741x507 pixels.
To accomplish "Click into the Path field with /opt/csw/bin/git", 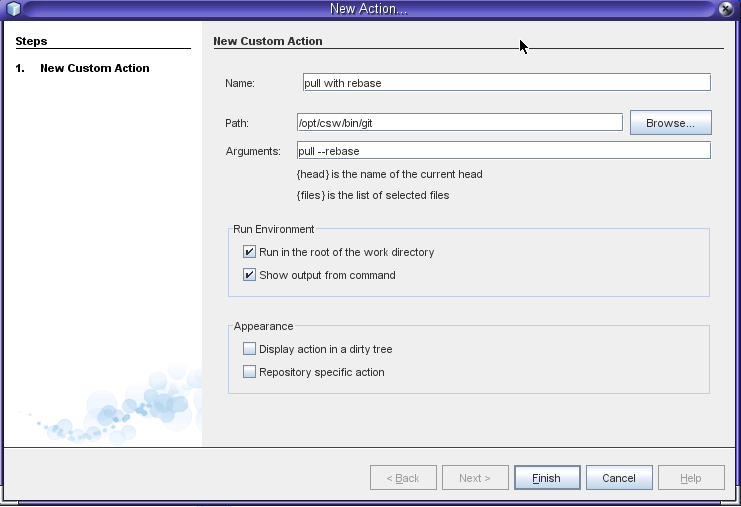I will click(459, 122).
